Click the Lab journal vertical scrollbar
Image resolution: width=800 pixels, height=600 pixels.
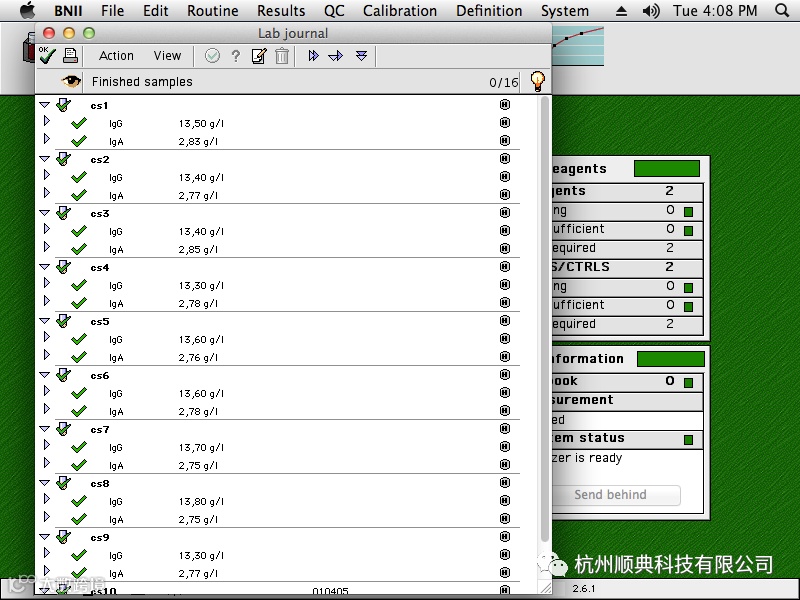point(545,319)
